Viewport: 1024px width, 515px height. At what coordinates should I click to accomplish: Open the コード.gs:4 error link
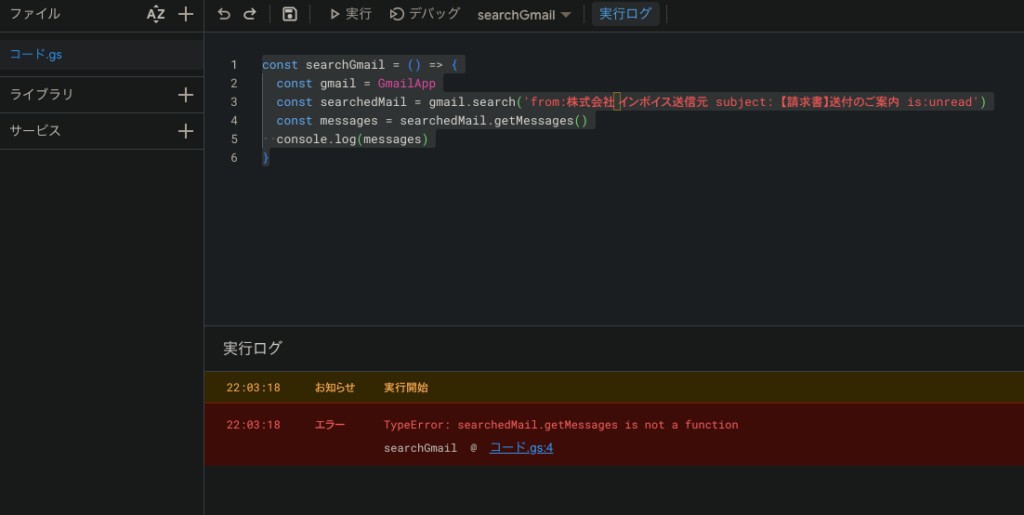pyautogui.click(x=521, y=447)
